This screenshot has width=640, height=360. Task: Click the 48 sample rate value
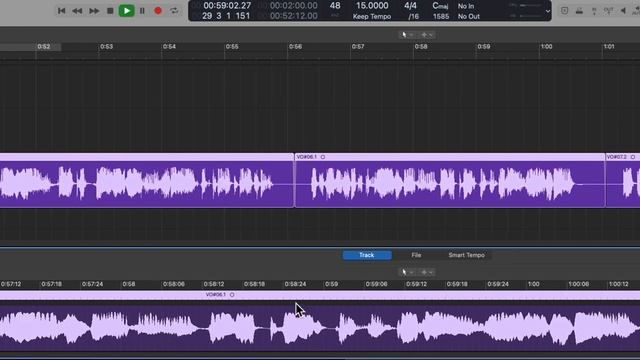pos(335,6)
